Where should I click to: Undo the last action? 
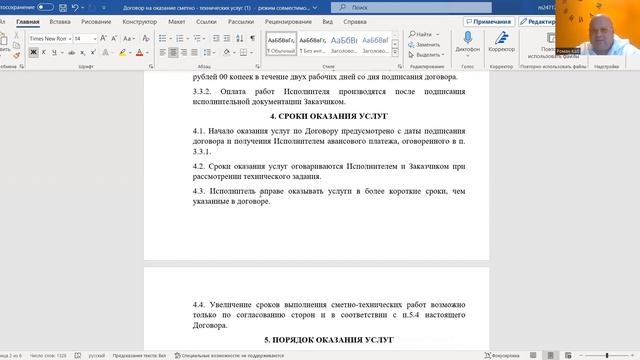tap(75, 7)
